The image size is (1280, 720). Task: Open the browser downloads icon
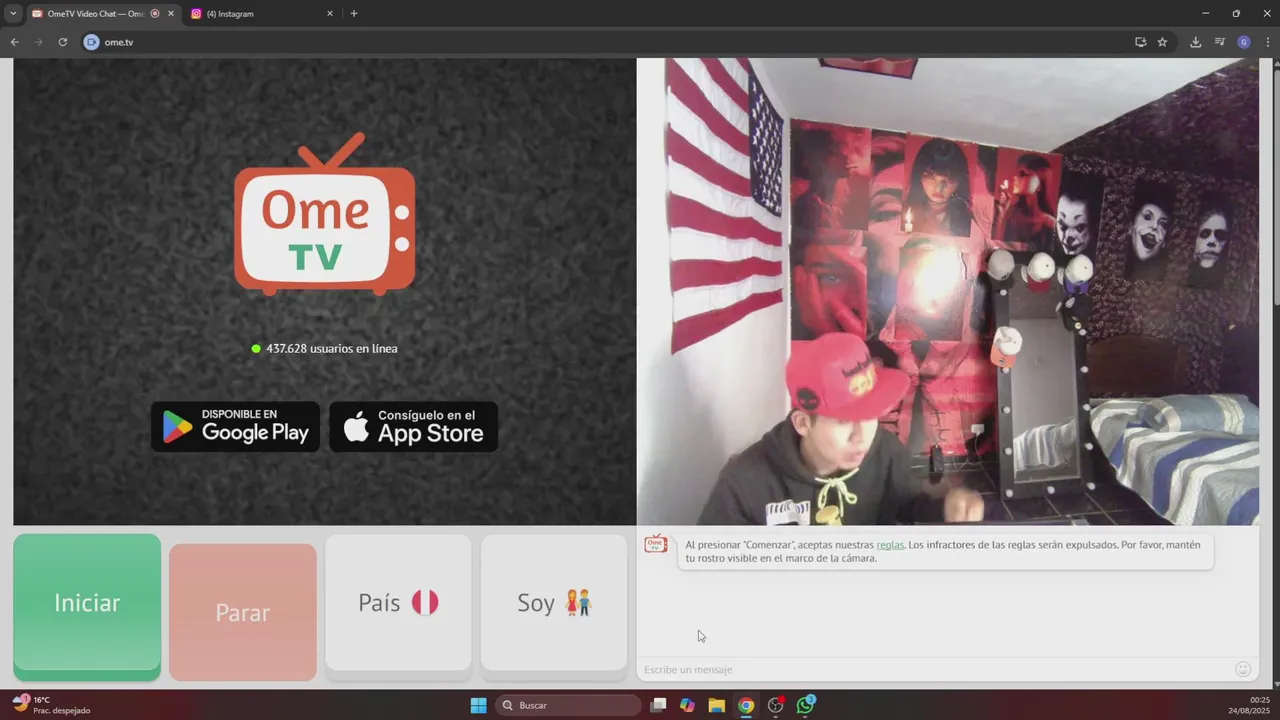pyautogui.click(x=1195, y=42)
